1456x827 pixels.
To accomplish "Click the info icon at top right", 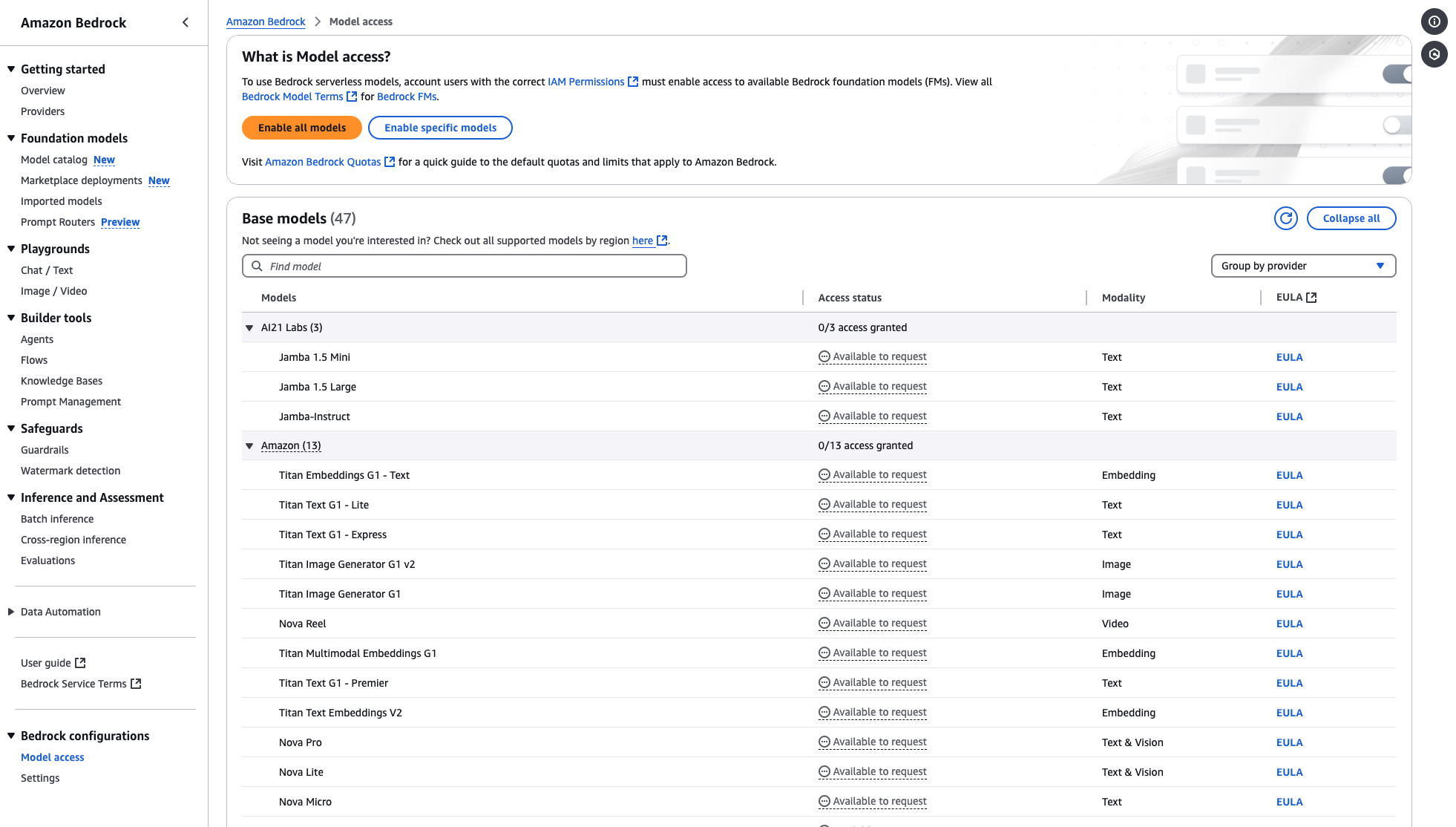I will 1434,22.
